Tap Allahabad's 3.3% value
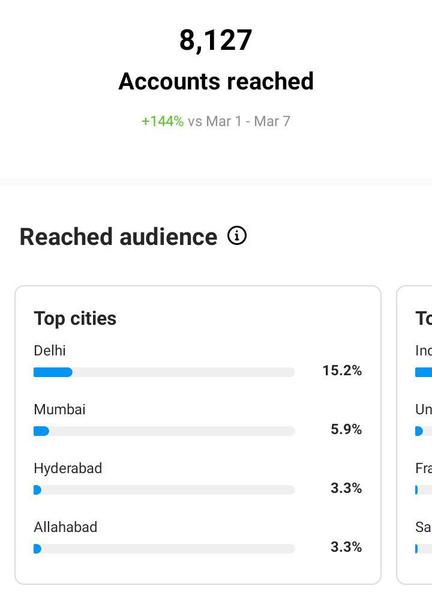The image size is (432, 598). click(346, 547)
